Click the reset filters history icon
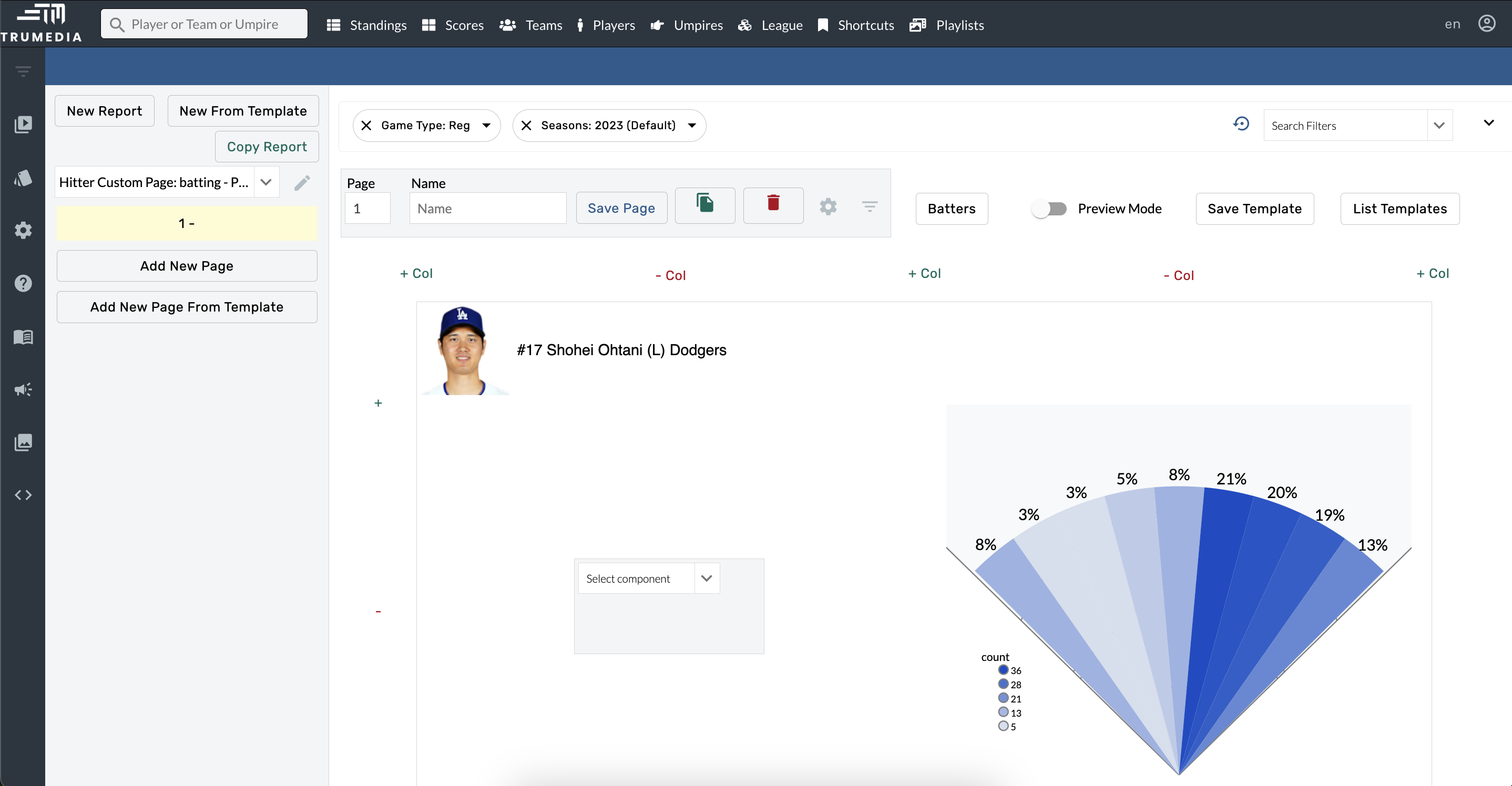This screenshot has height=786, width=1512. point(1241,125)
